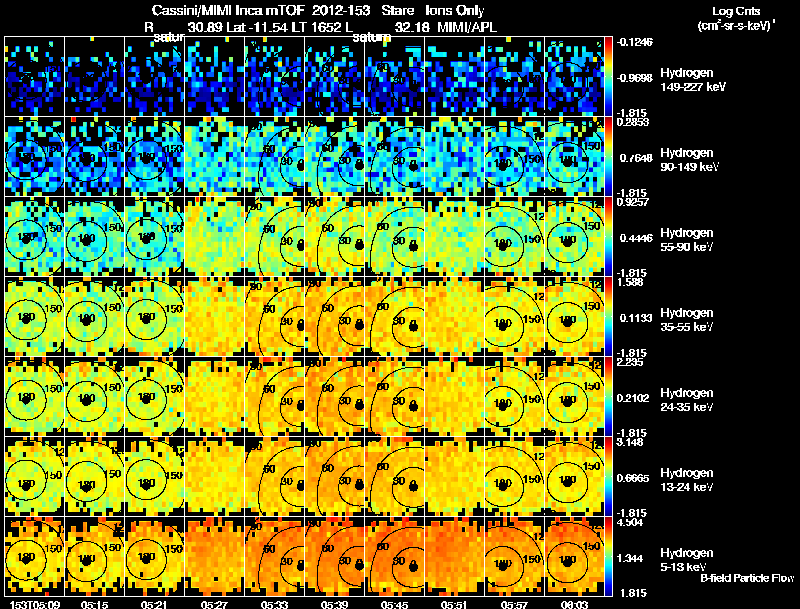The height and width of the screenshot is (609, 800).
Task: Click the 'Ions Only' header text
Action: point(455,10)
